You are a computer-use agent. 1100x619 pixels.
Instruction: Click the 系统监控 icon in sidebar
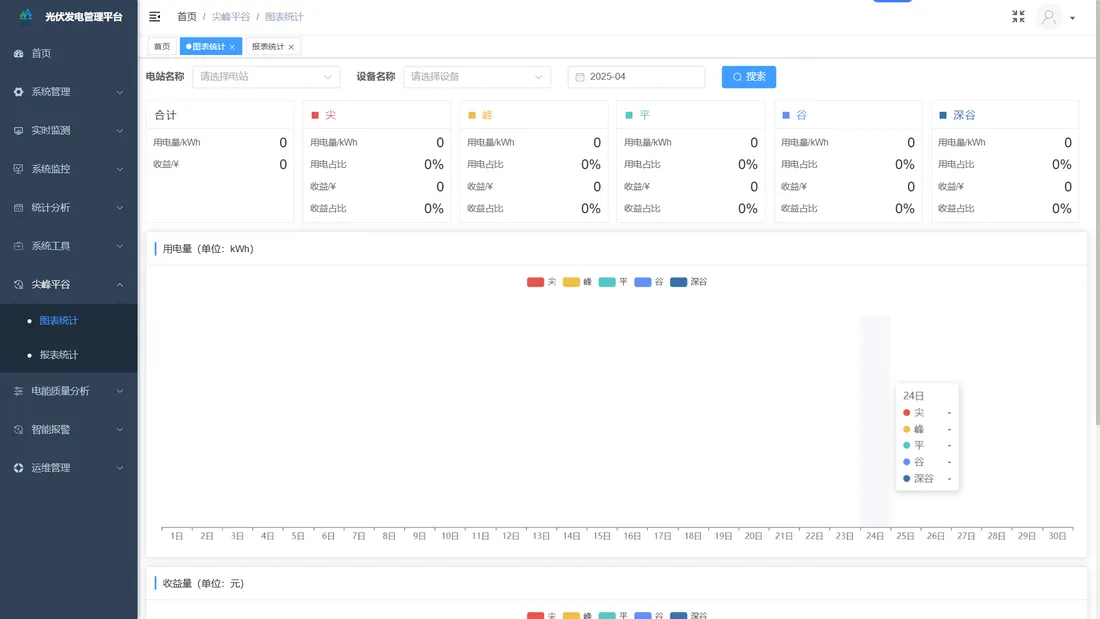[18, 169]
